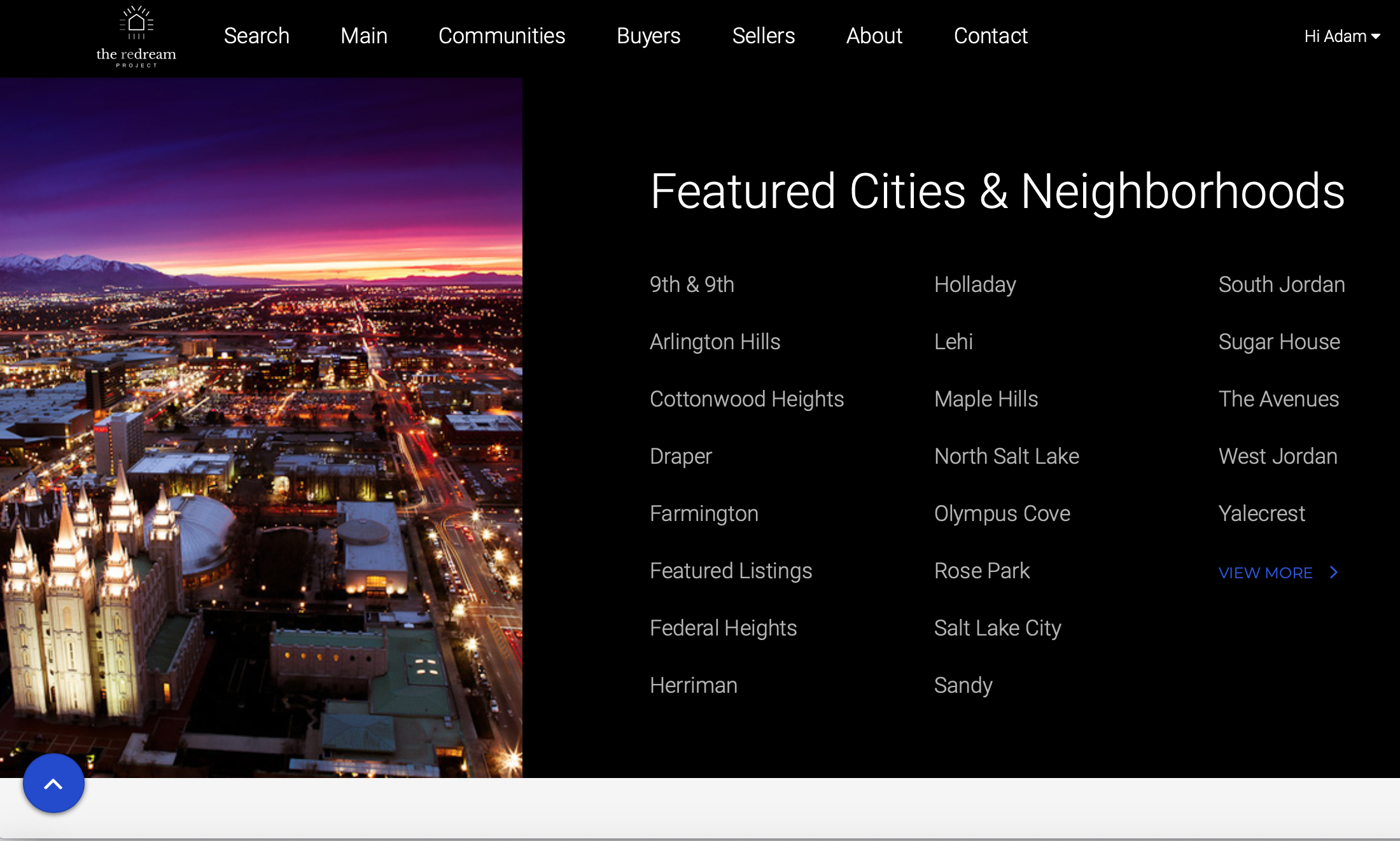Click the VIEW MORE link
The width and height of the screenshot is (1400, 841).
1265,573
